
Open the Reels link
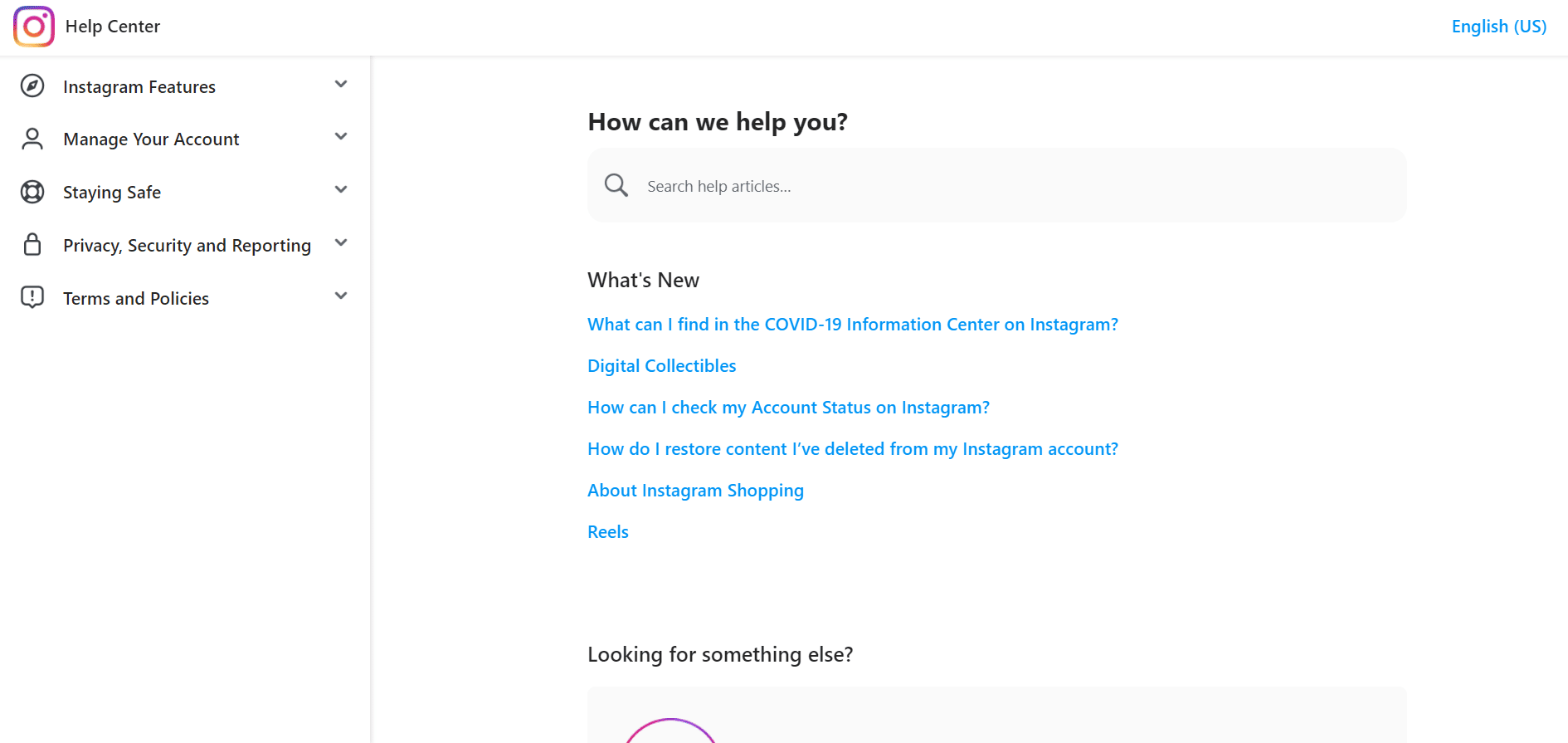tap(608, 532)
